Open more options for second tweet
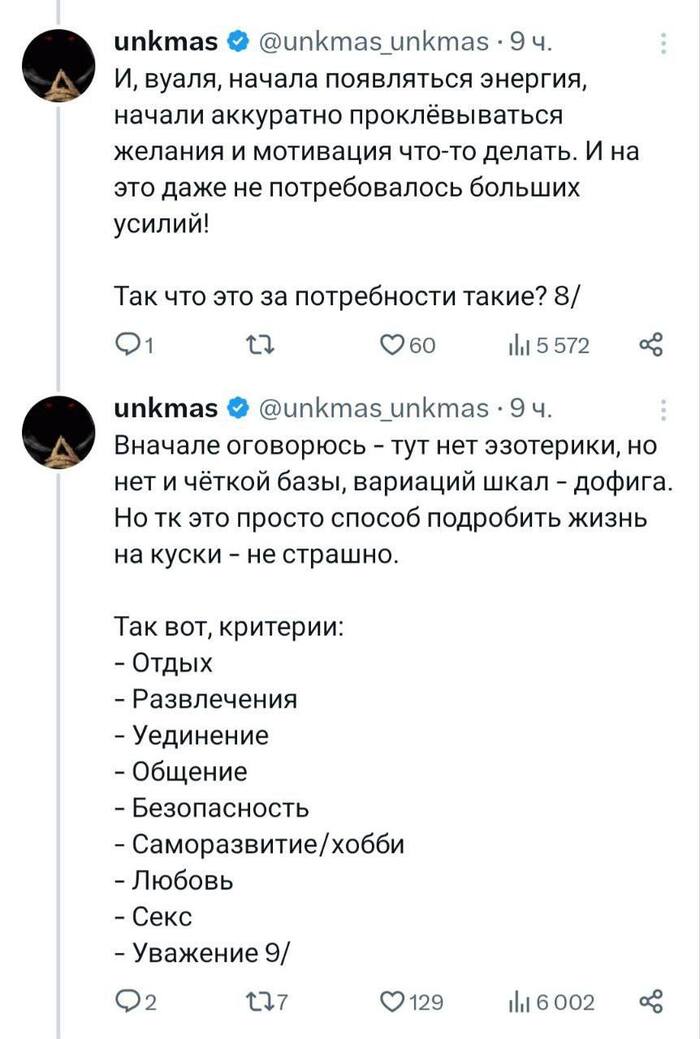The width and height of the screenshot is (700, 1039). [x=666, y=409]
